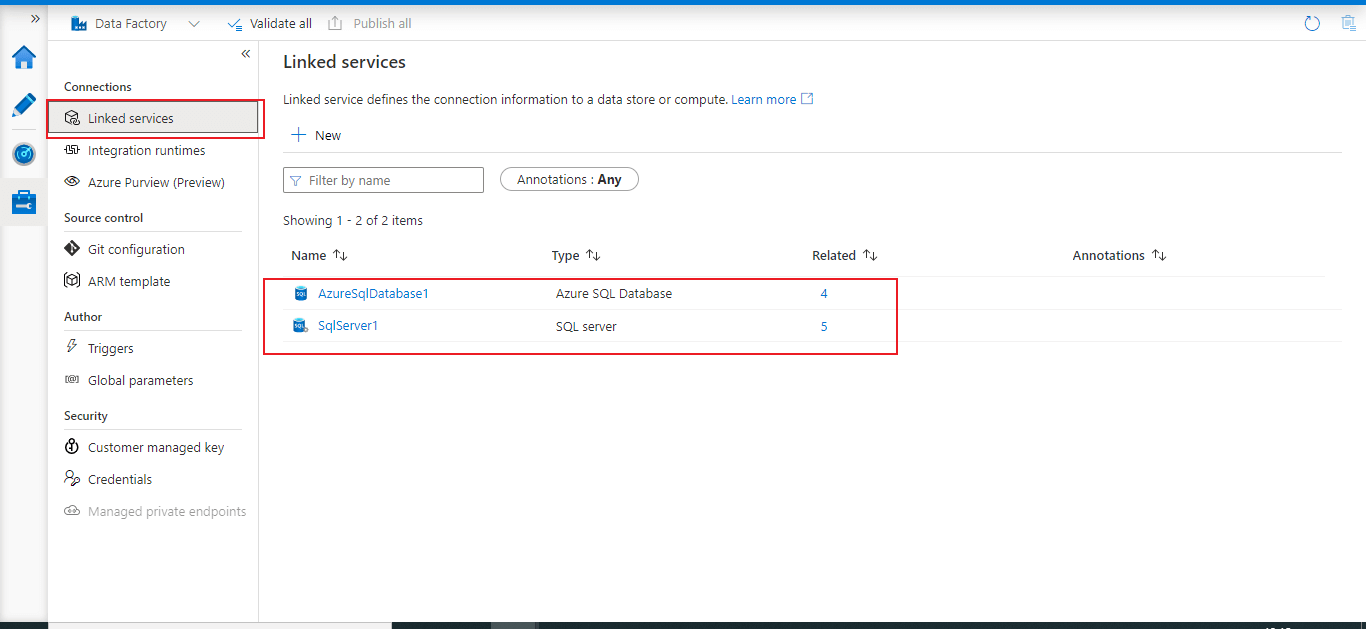Click the Refresh icon at top right
The image size is (1366, 629).
tap(1312, 23)
